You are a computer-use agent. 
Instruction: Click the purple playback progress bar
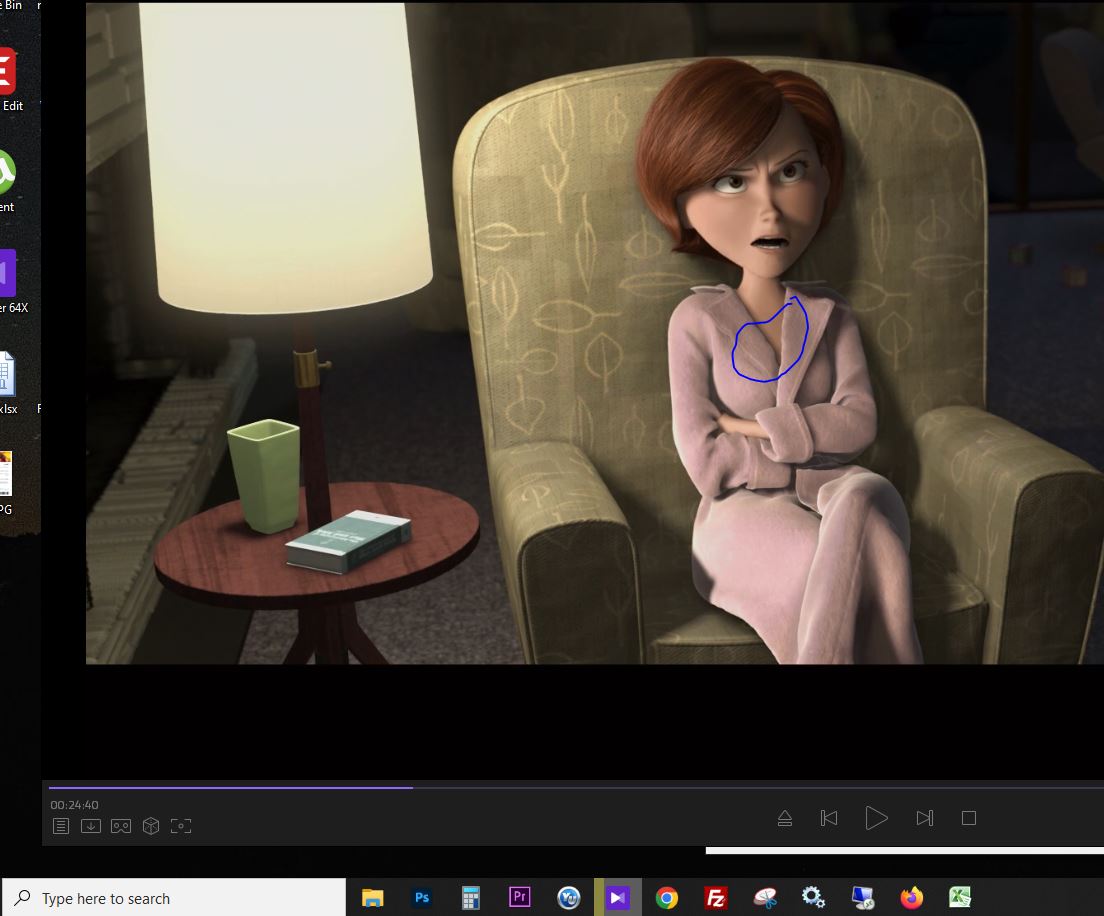point(230,788)
